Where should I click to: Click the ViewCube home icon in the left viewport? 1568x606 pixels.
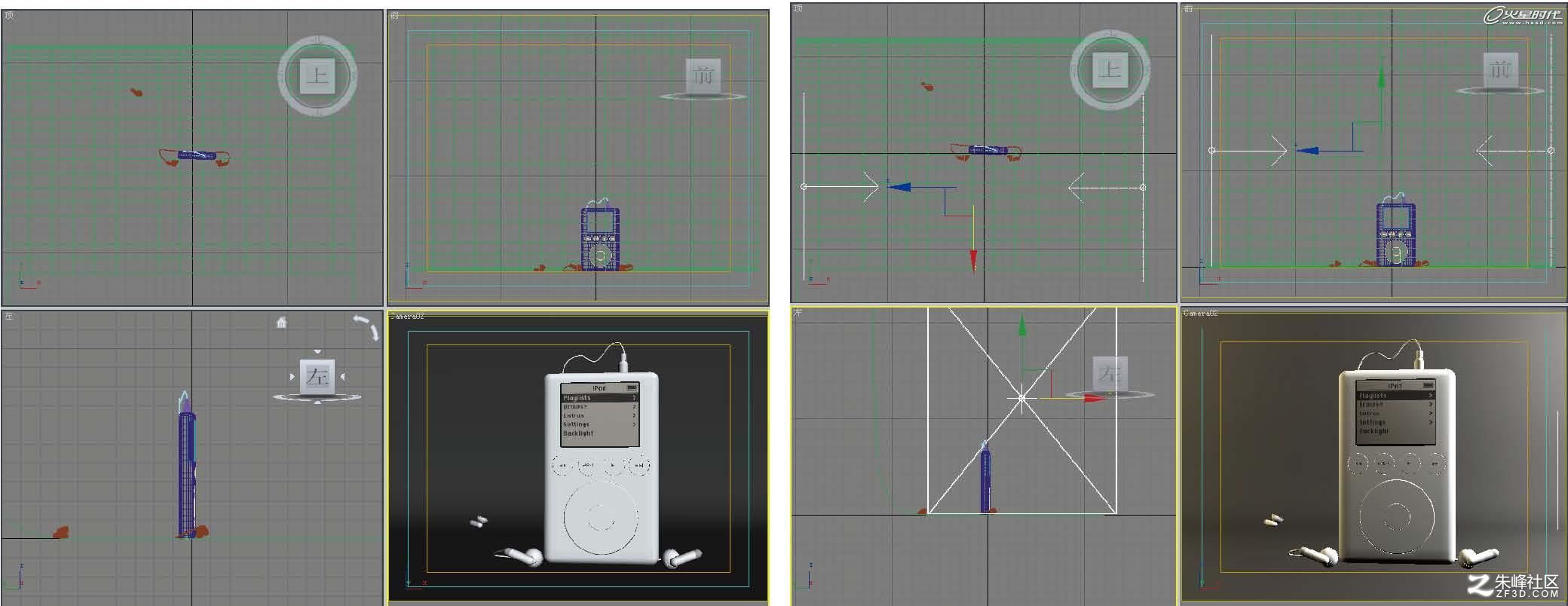tap(282, 323)
